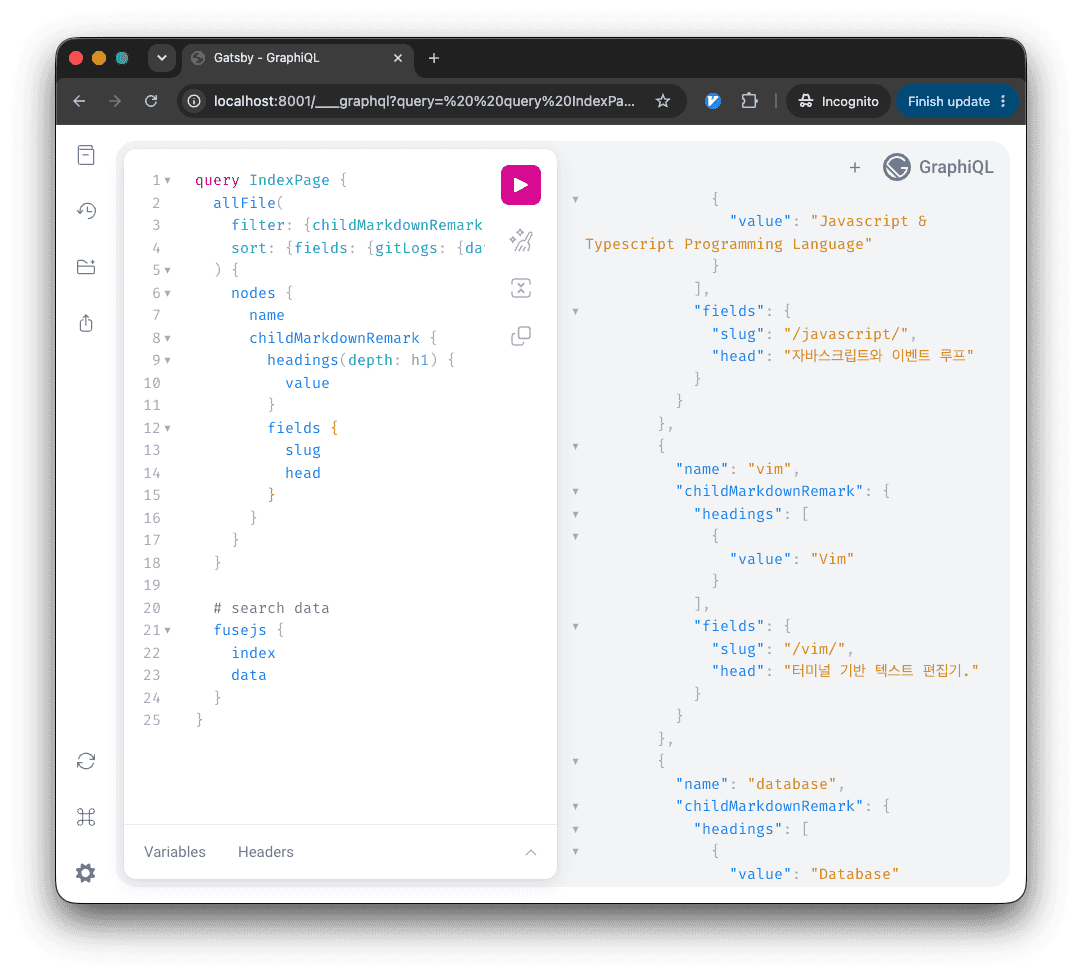Click the blue checkmark extension icon
Viewport: 1082px width, 977px height.
pos(713,101)
